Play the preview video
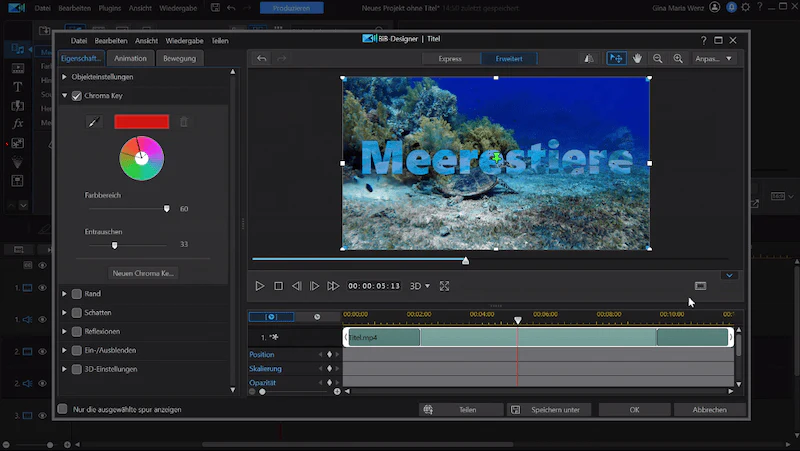The width and height of the screenshot is (800, 451). click(260, 286)
